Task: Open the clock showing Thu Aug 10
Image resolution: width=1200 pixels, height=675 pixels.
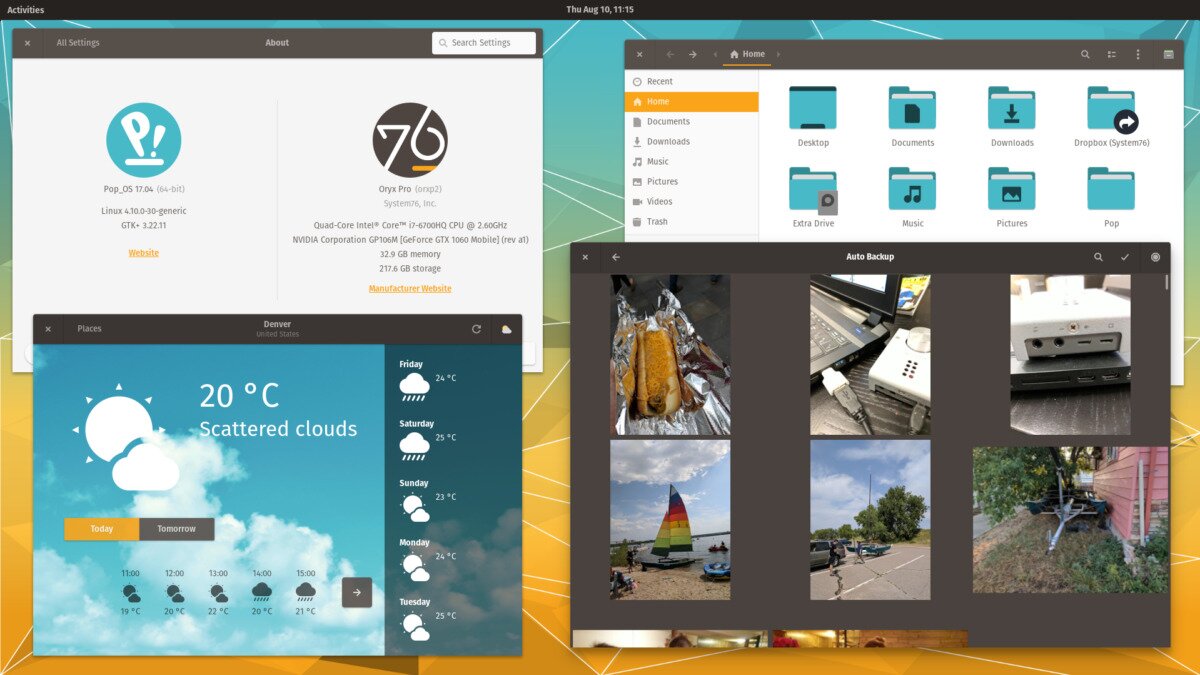Action: (x=600, y=9)
